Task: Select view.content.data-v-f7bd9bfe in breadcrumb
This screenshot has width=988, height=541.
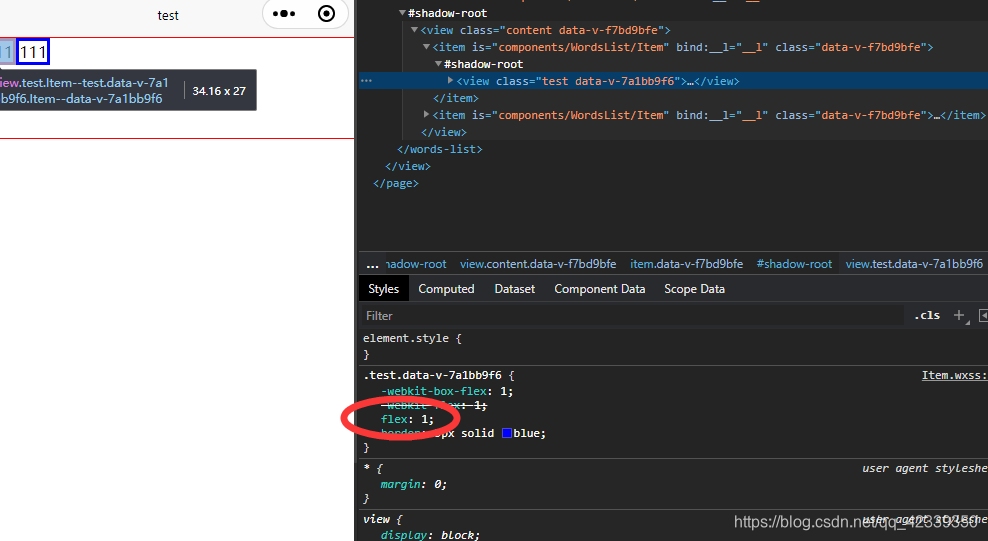Action: click(538, 264)
